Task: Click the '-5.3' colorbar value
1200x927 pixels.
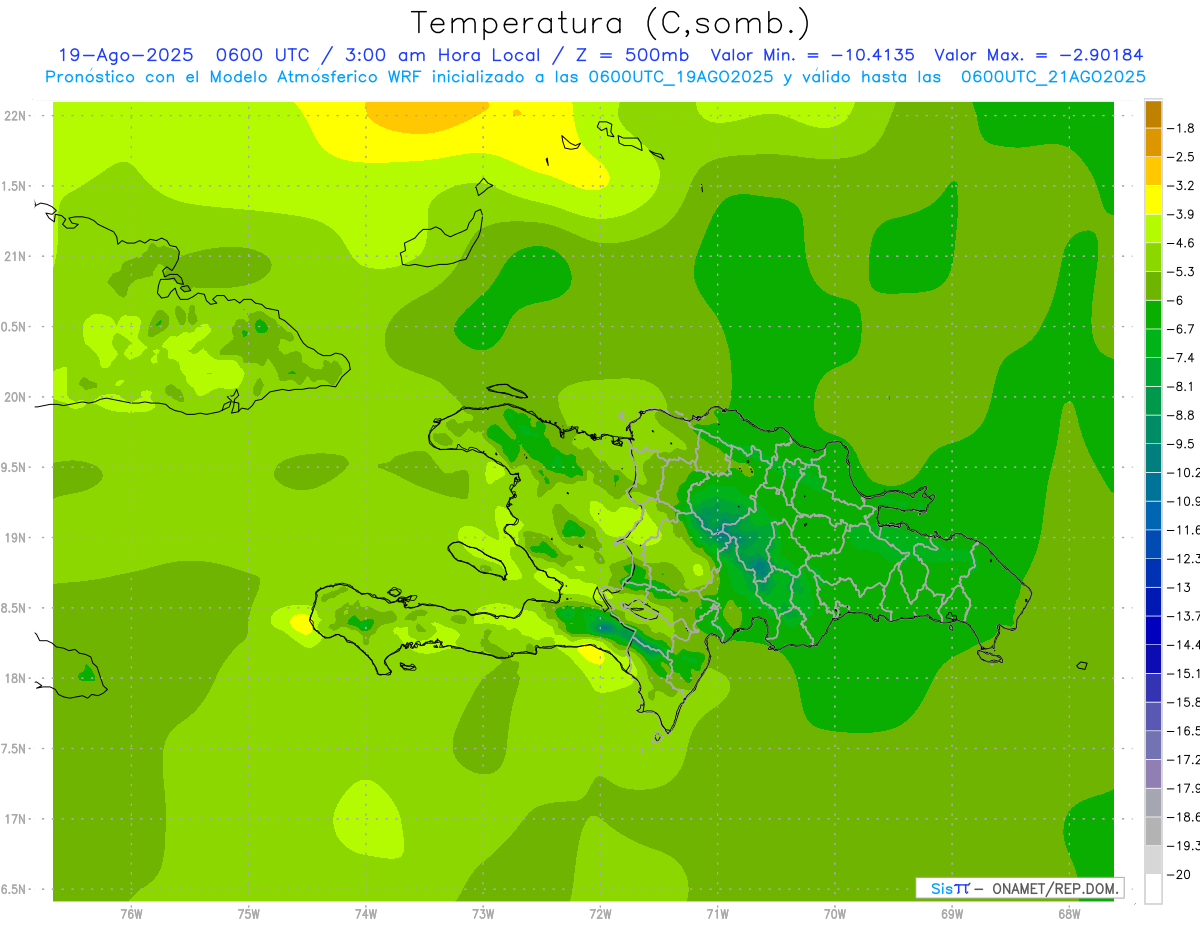Action: tap(1183, 271)
